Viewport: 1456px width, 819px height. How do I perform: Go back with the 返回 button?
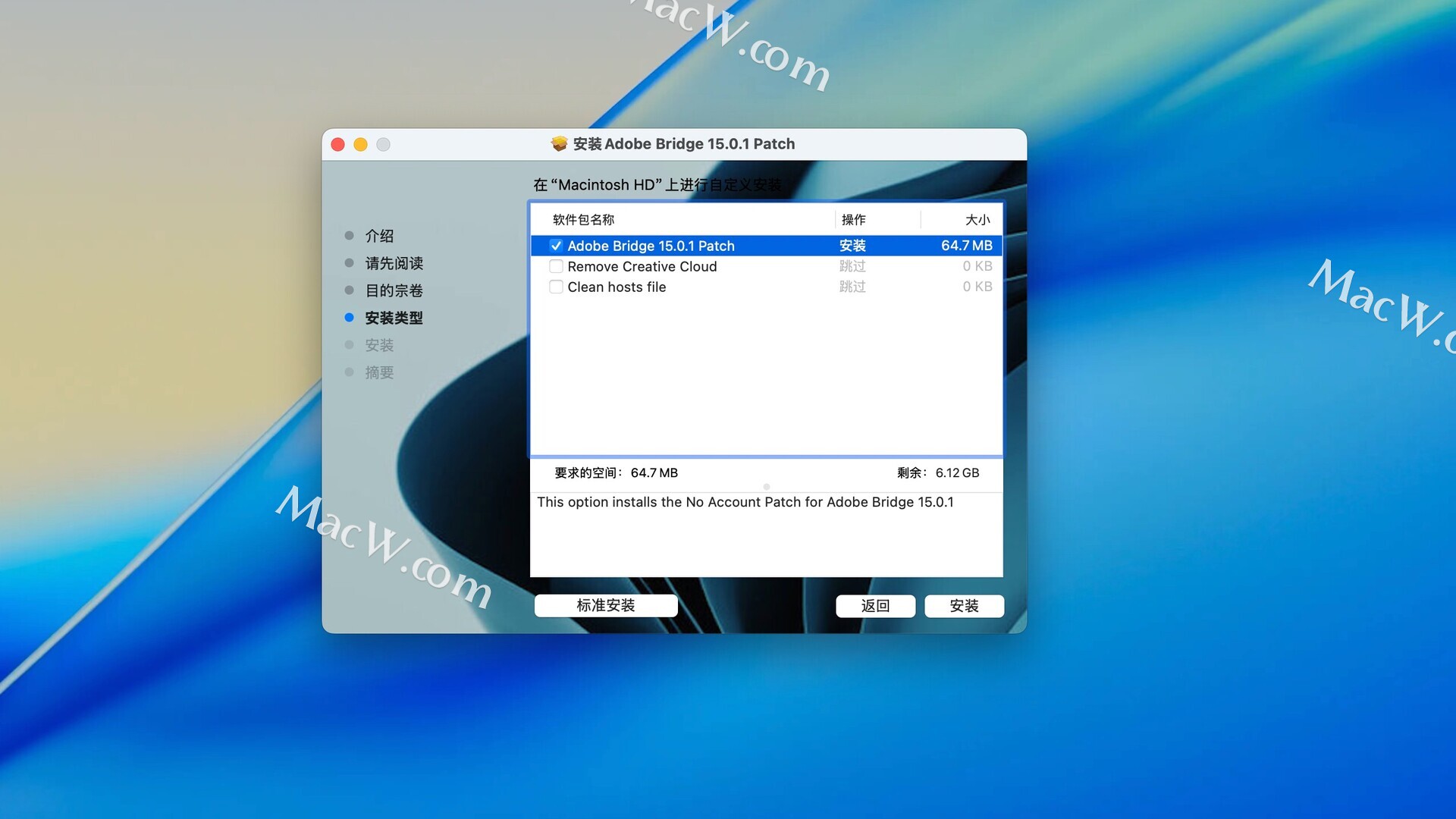pos(875,606)
